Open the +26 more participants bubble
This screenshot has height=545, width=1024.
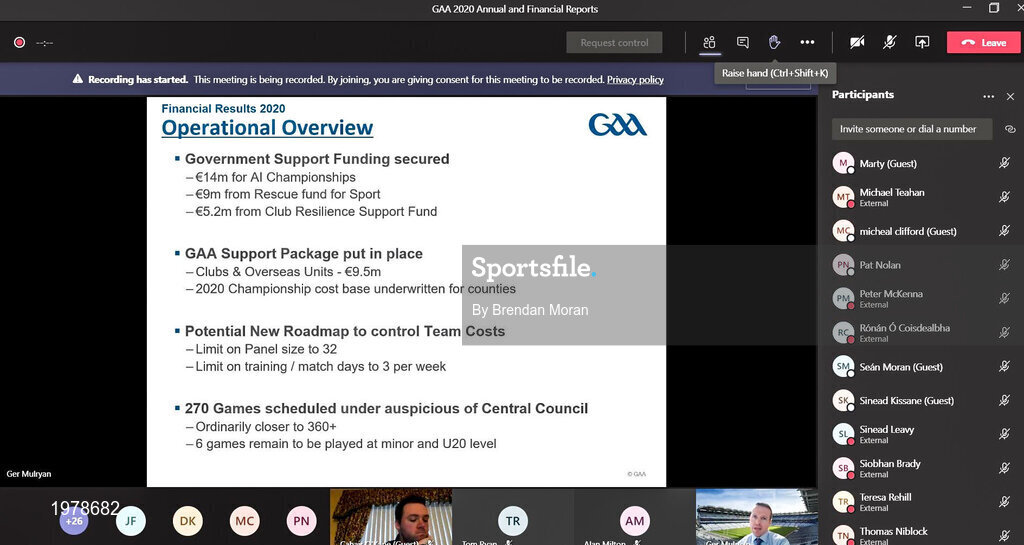[74, 521]
